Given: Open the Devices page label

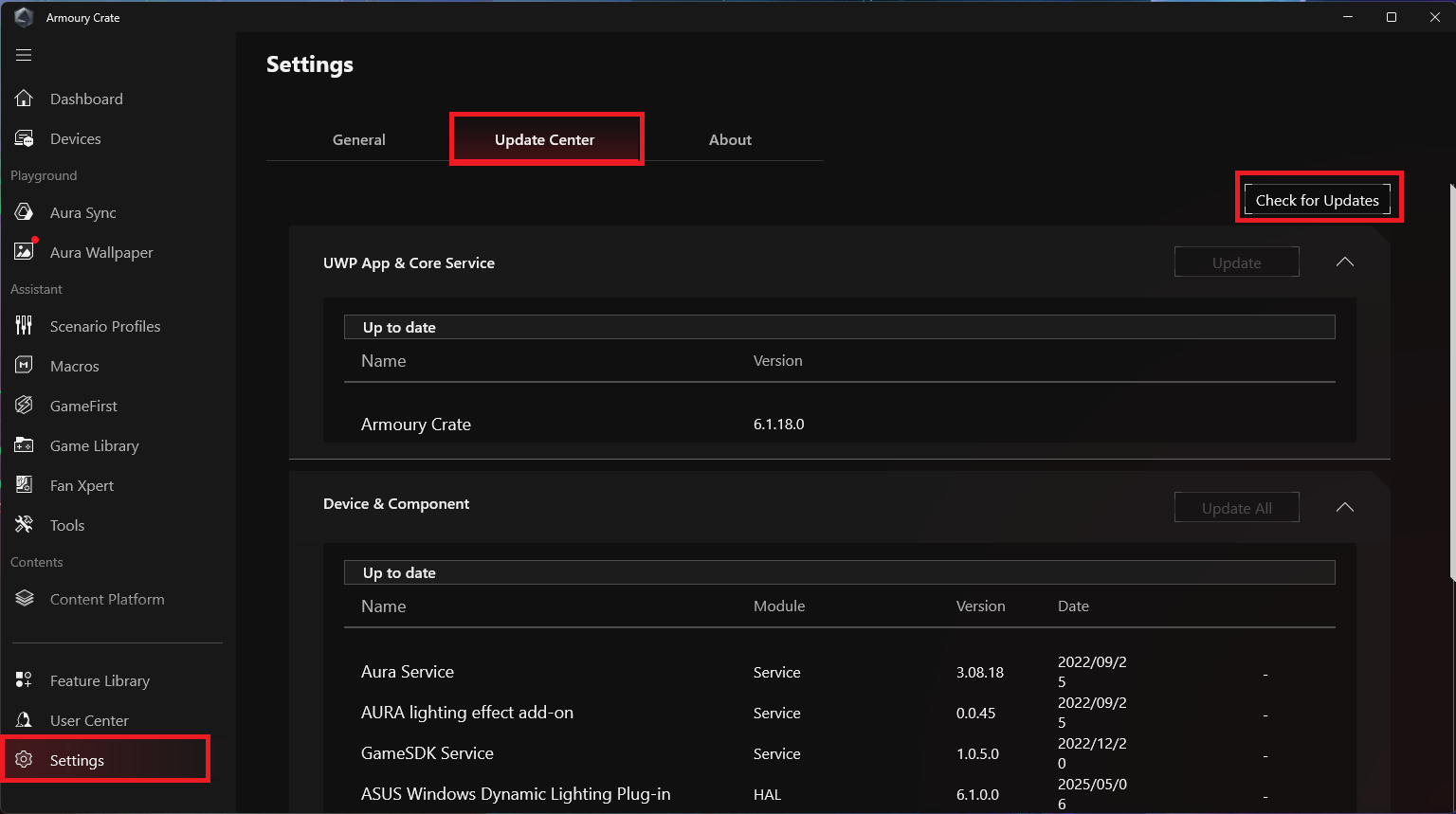Looking at the screenshot, I should pyautogui.click(x=75, y=138).
